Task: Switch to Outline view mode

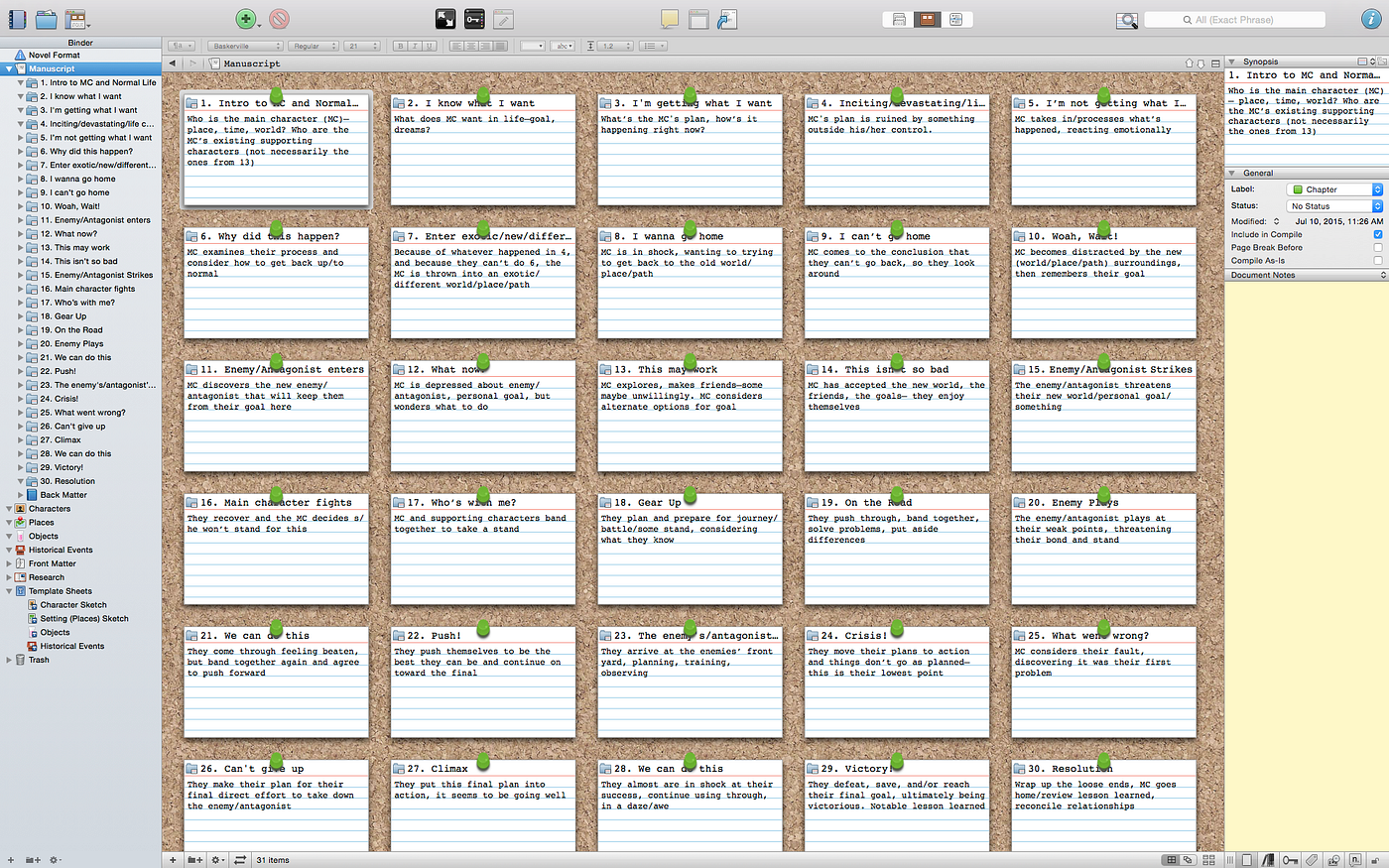Action: click(956, 19)
